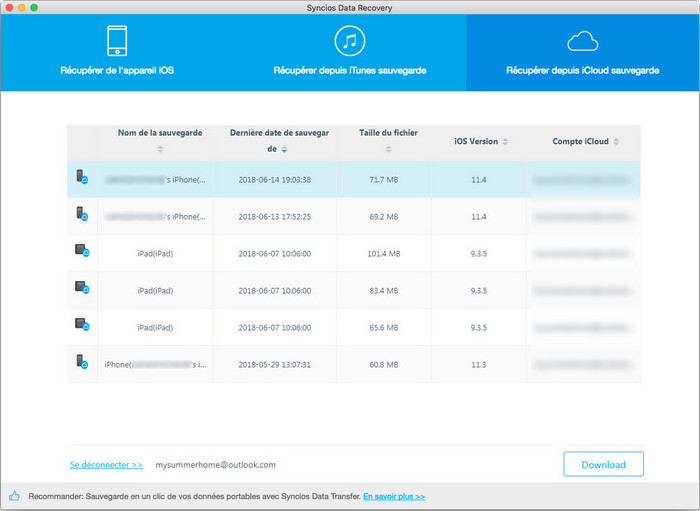Screen dimensions: 700x511
Task: Click iPad icon of 65.6 MB backup
Action: (82, 324)
